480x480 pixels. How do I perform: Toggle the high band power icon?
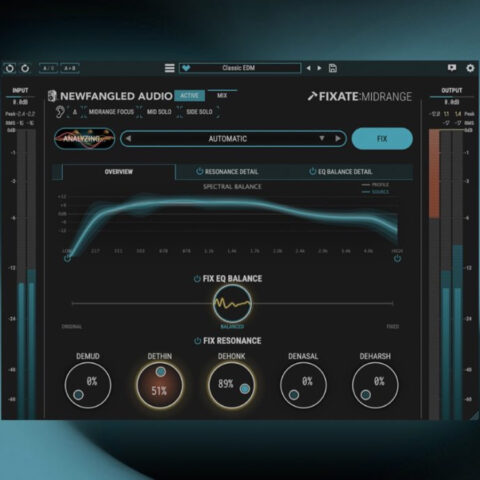pos(397,258)
